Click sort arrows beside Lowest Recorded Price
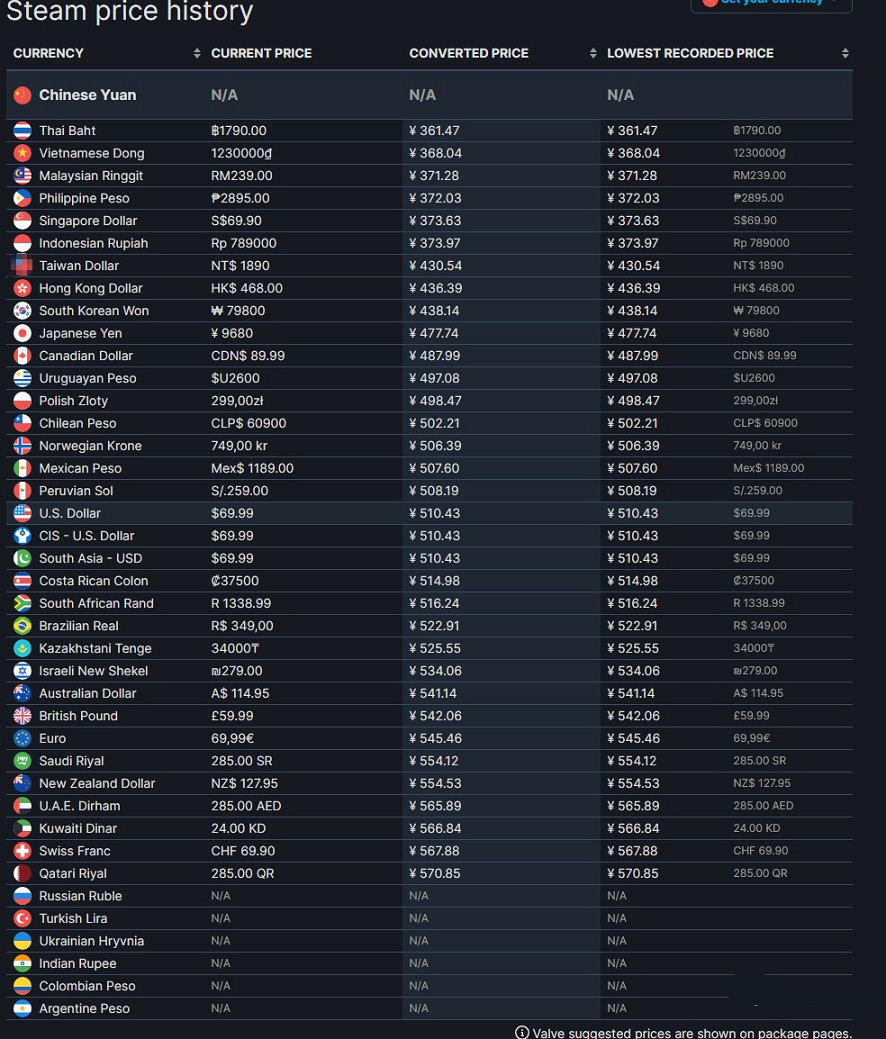Viewport: 886px width, 1039px height. (x=845, y=53)
